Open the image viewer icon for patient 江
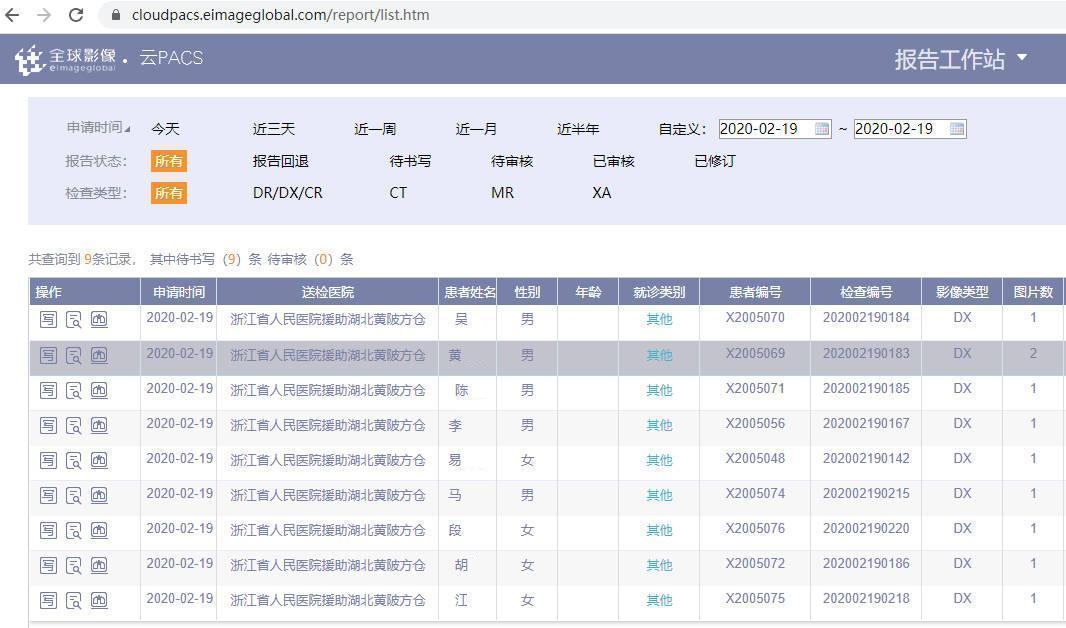This screenshot has width=1066, height=628. coord(99,600)
